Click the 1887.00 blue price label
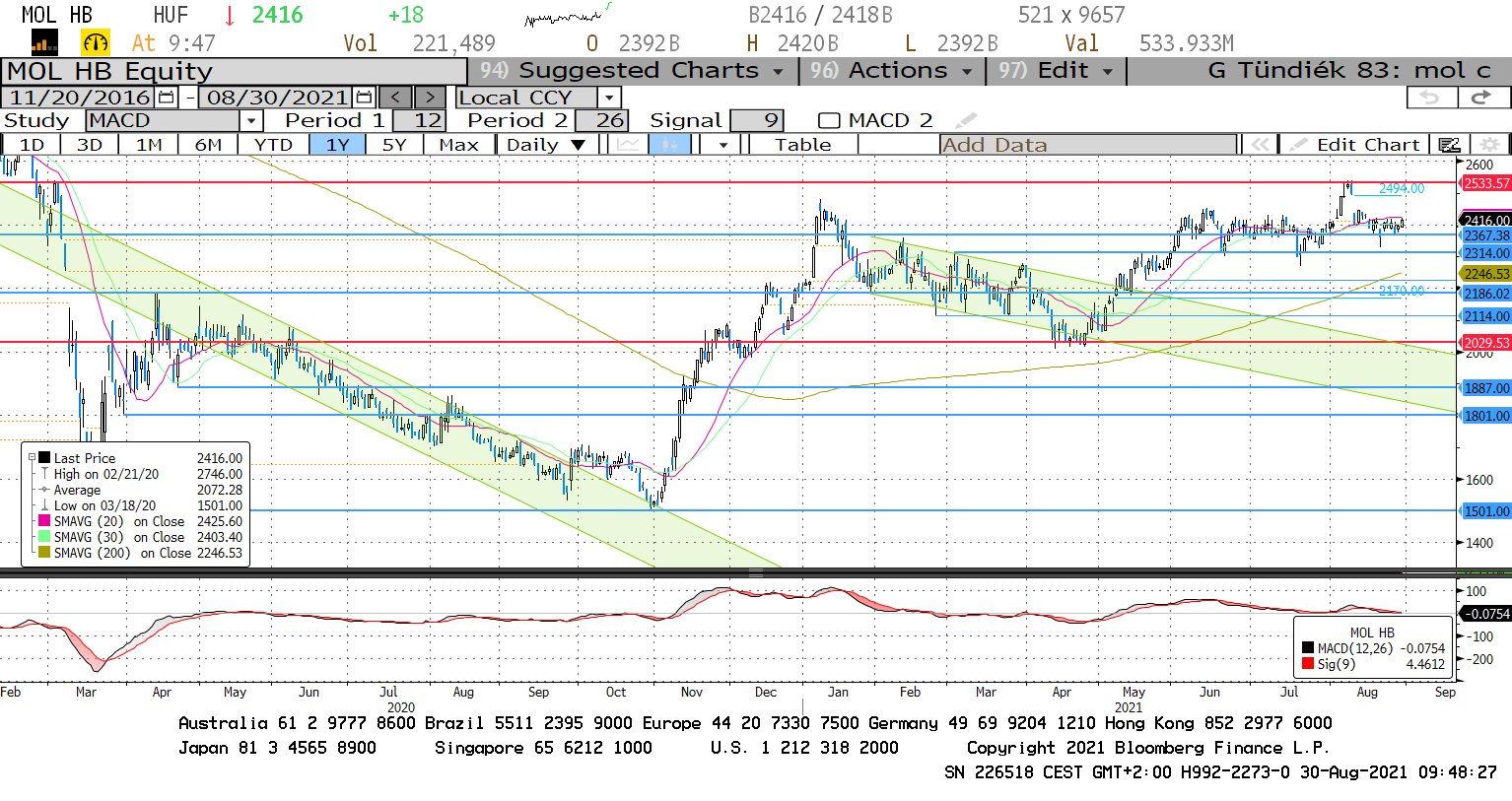1512x801 pixels. pos(1485,388)
